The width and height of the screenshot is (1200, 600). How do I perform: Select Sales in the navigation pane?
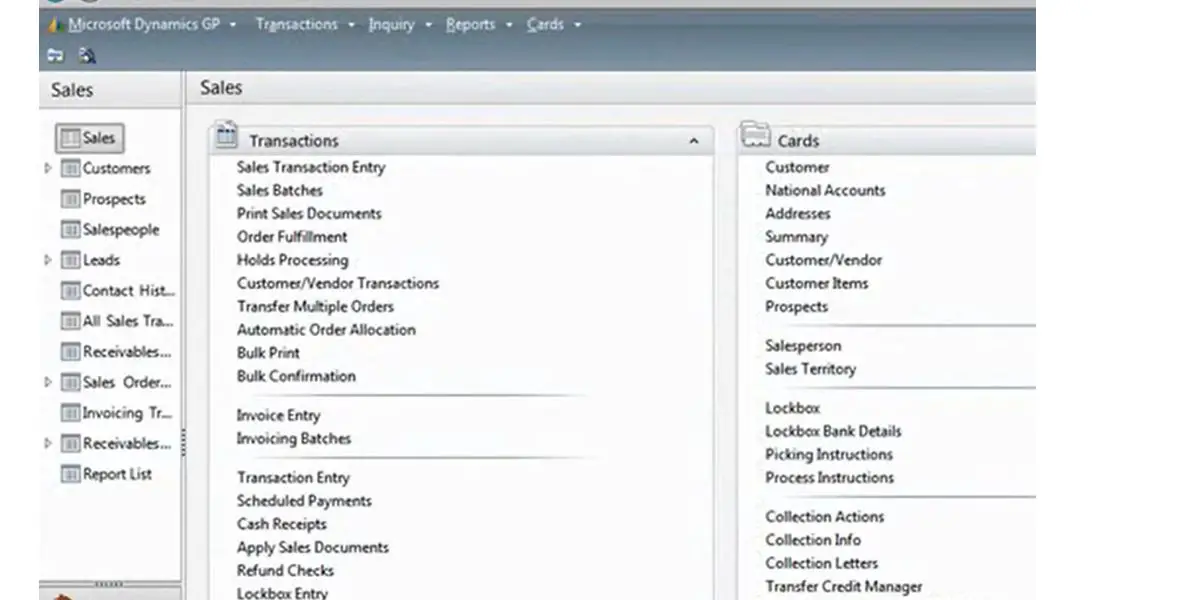pos(91,138)
